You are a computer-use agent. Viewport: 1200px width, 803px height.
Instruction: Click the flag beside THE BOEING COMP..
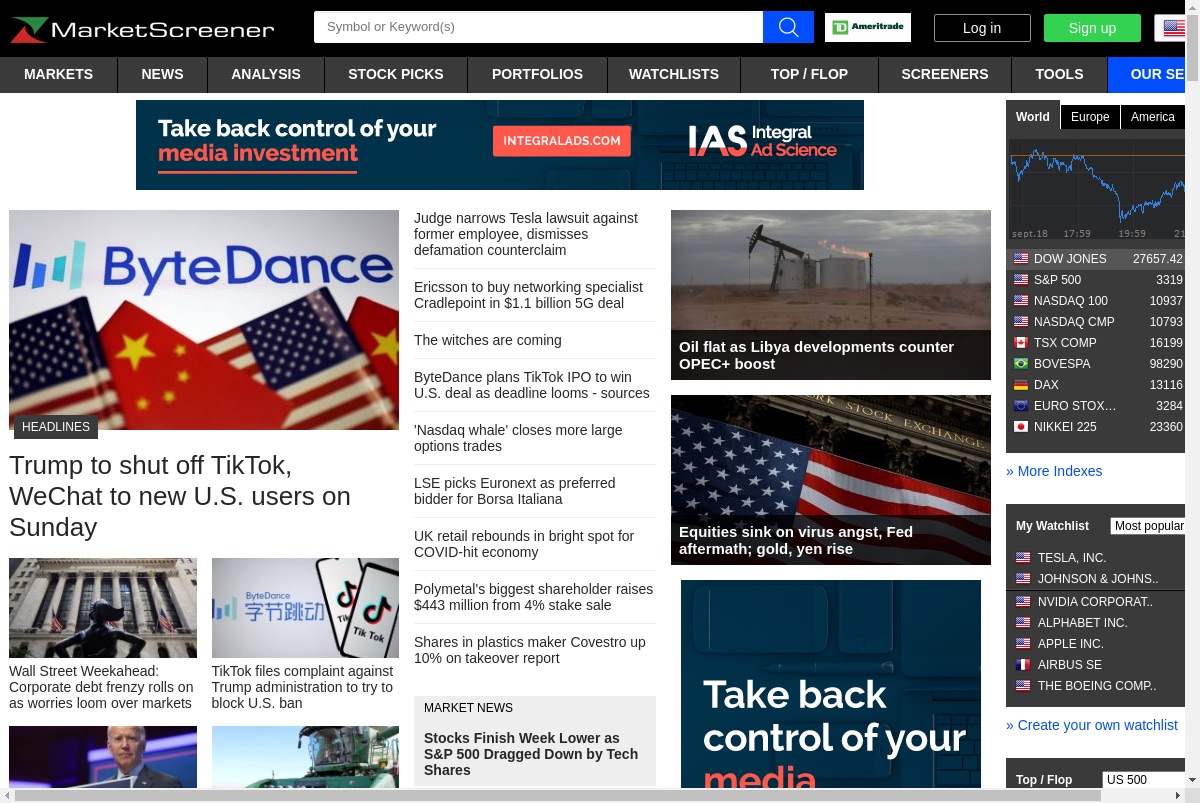click(1023, 686)
